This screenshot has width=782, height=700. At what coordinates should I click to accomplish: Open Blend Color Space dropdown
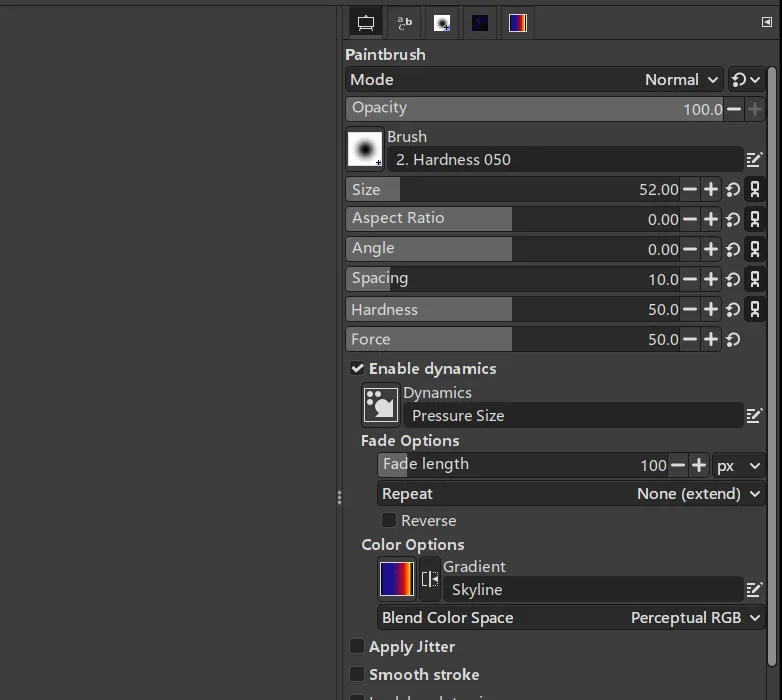(571, 618)
